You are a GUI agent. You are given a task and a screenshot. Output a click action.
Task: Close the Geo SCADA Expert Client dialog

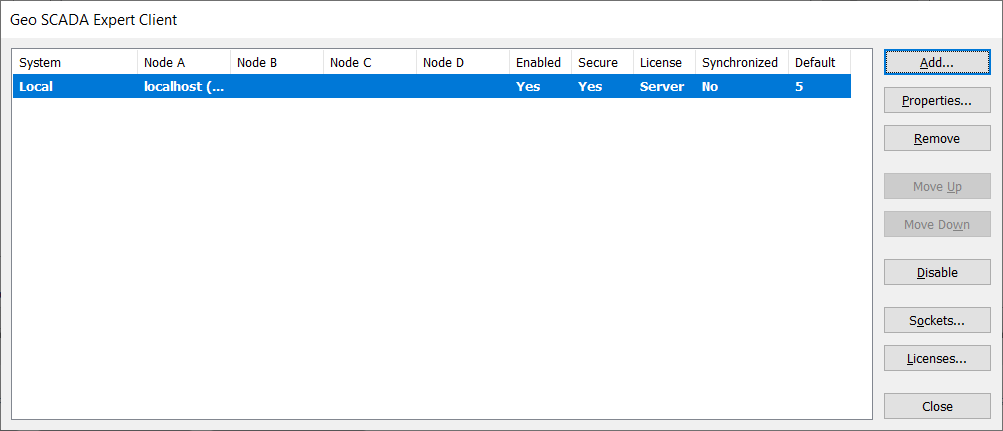937,406
